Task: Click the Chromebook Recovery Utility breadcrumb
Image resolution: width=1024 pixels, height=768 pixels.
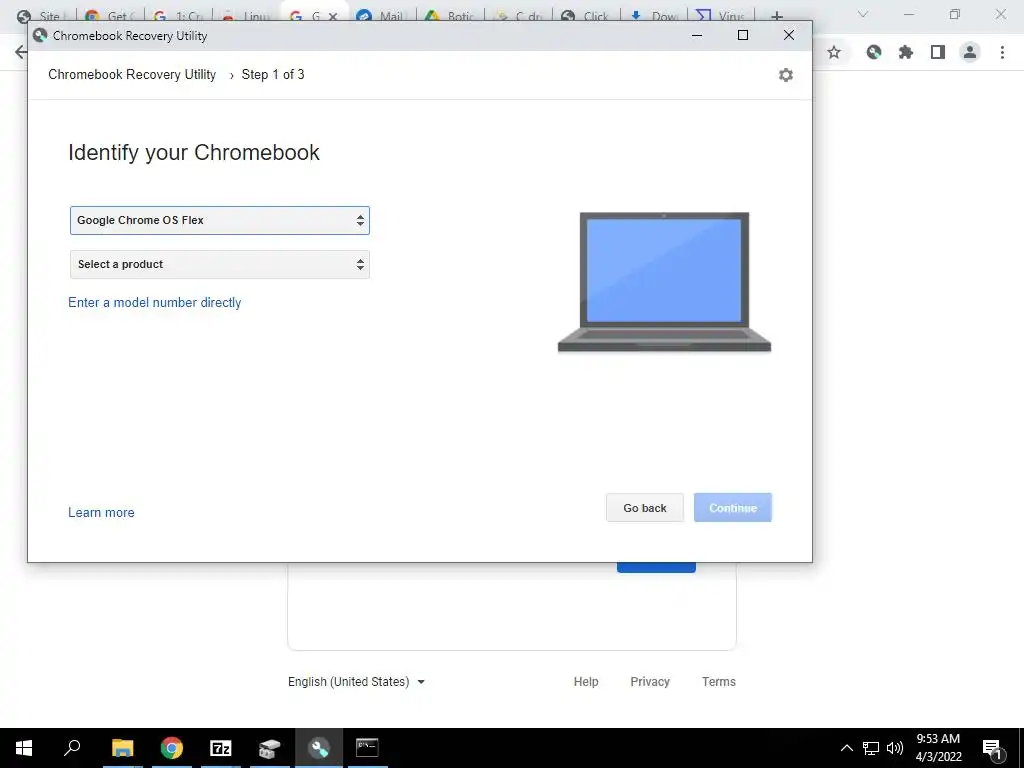Action: [132, 74]
